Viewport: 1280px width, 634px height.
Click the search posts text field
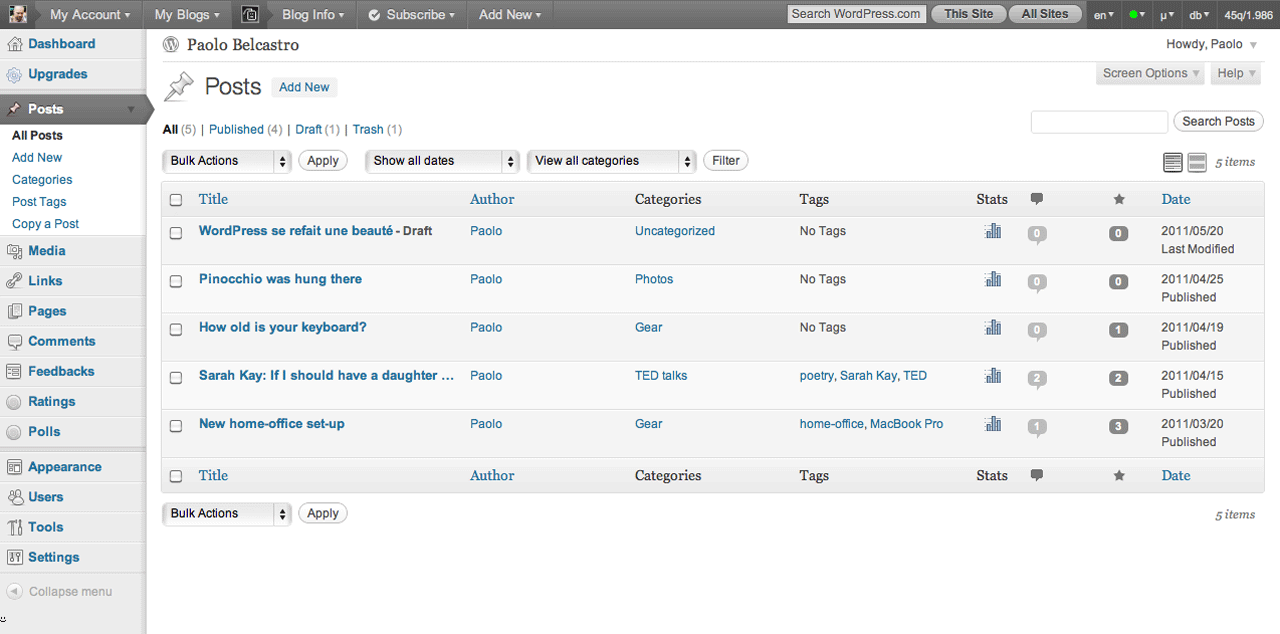(x=1099, y=122)
